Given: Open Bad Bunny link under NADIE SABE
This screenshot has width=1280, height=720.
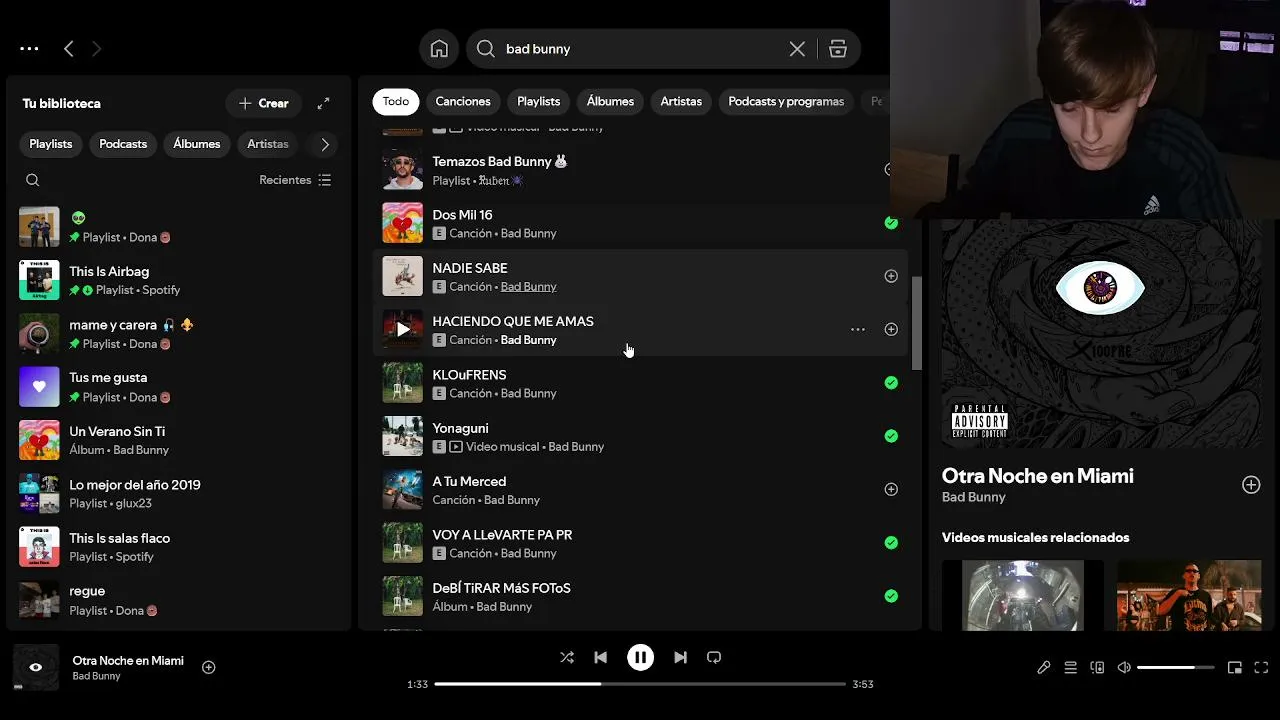Looking at the screenshot, I should (528, 287).
